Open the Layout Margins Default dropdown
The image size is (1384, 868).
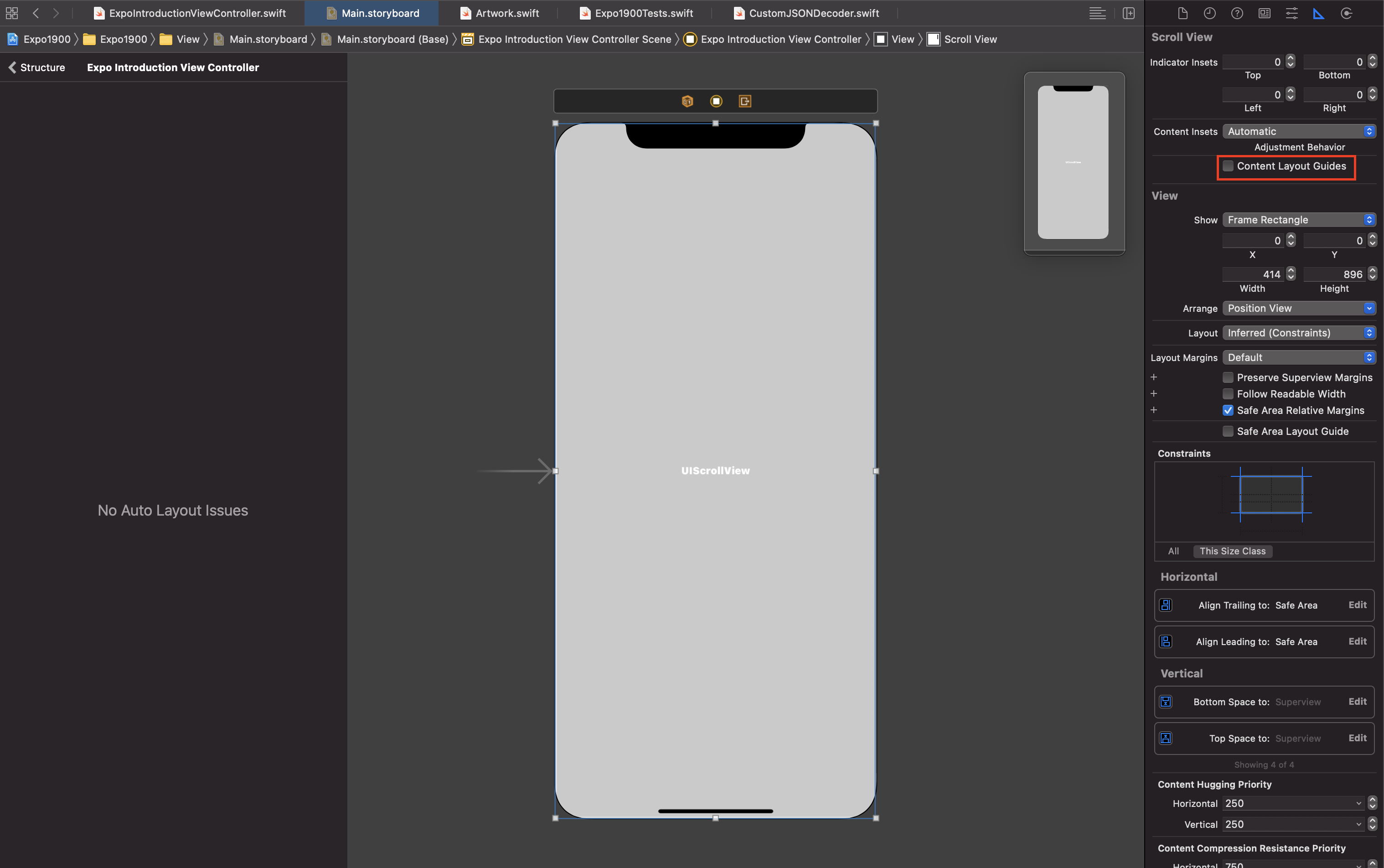(x=1299, y=357)
